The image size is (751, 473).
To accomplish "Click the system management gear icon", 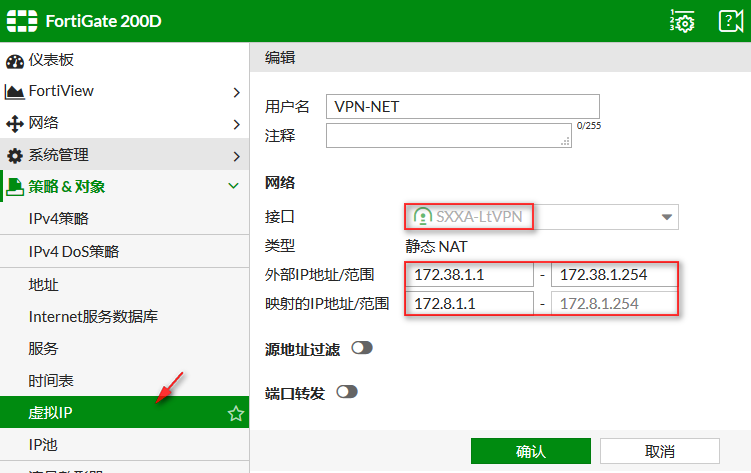I will coord(14,156).
